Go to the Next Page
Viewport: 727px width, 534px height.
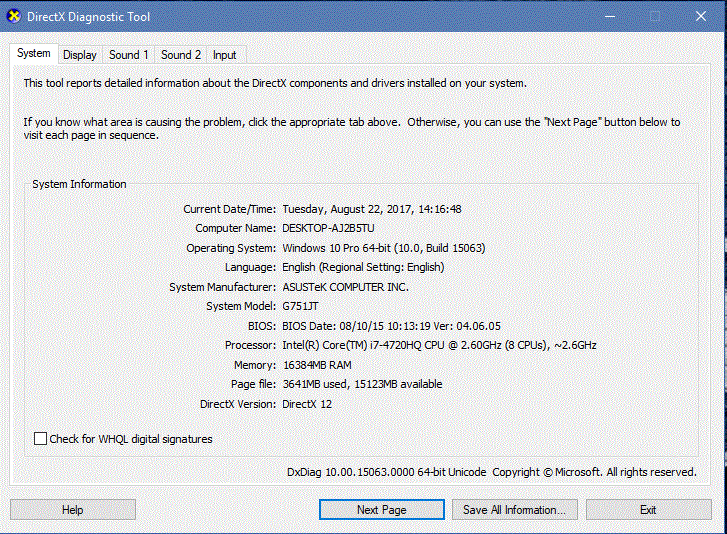point(382,509)
